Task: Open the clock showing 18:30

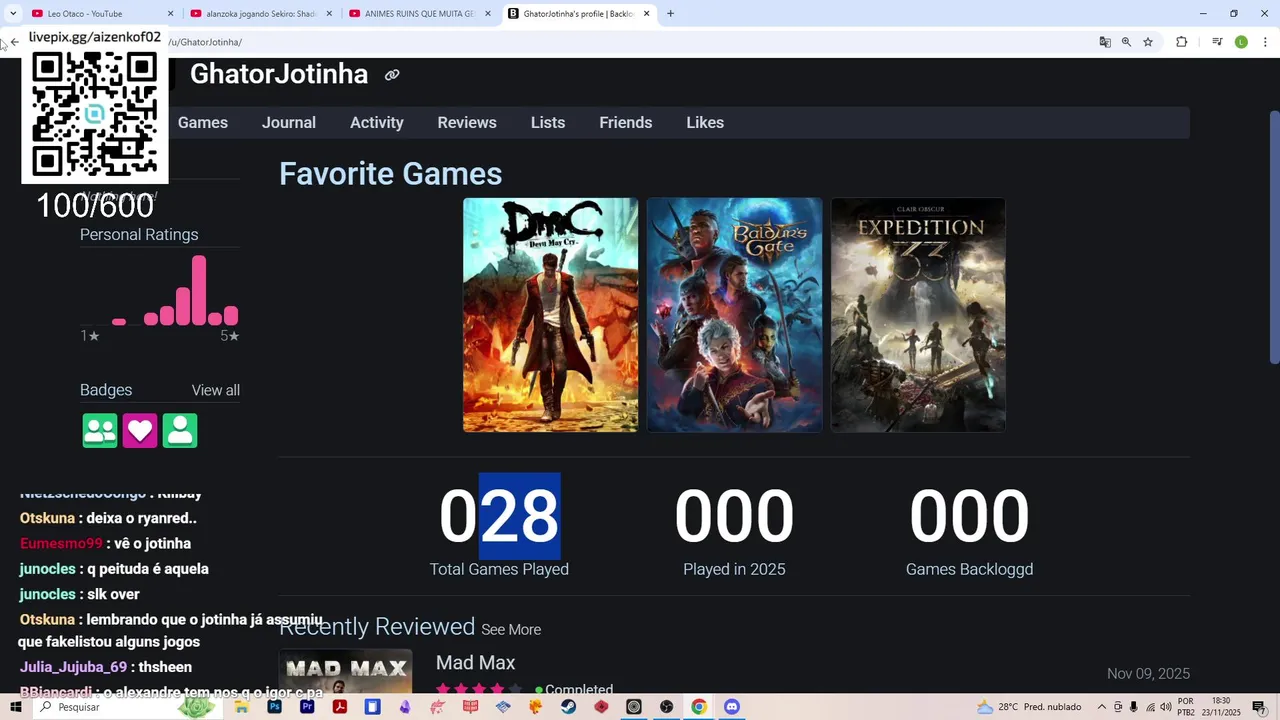Action: [x=1221, y=707]
